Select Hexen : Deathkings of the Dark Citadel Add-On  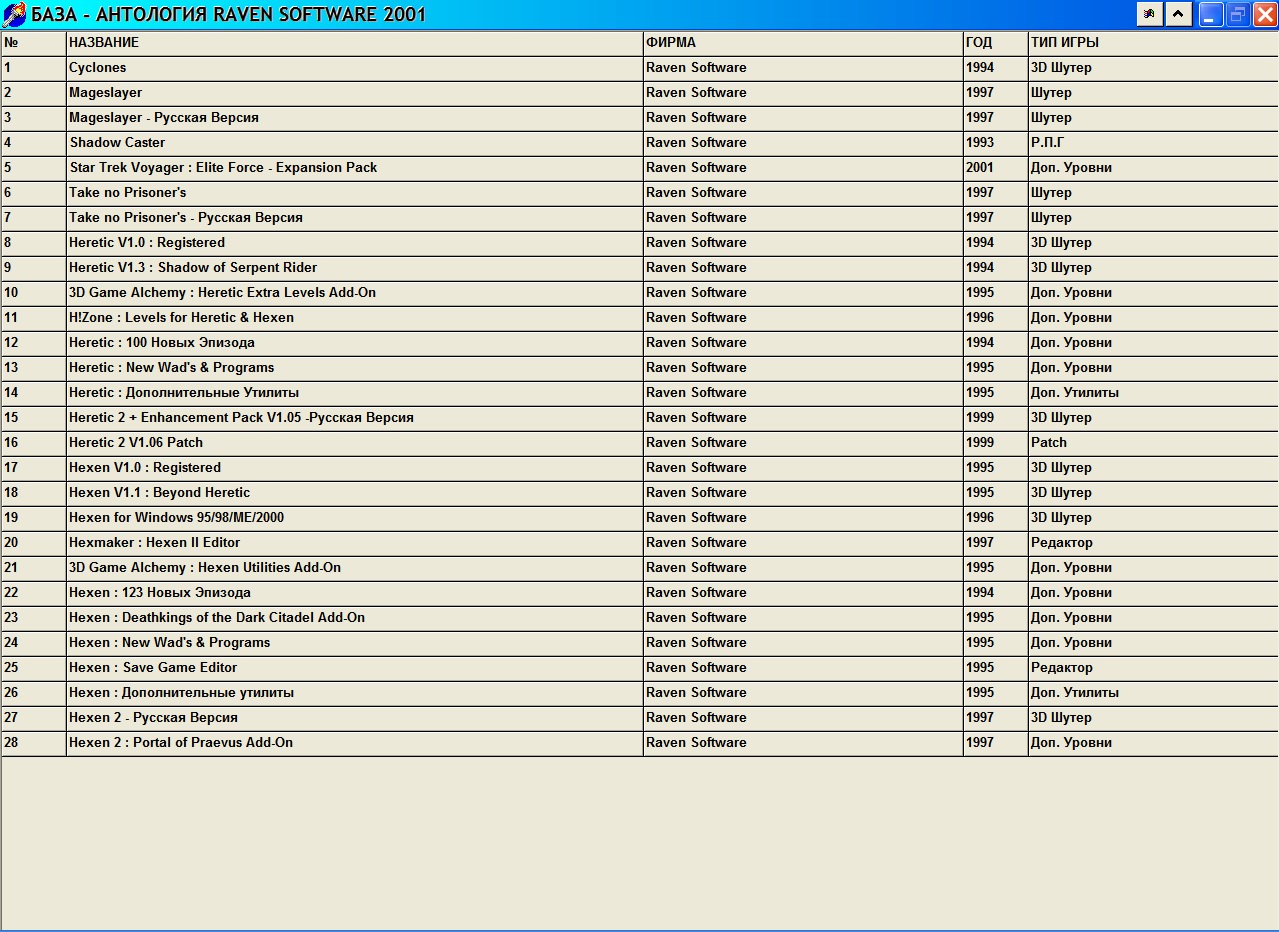(217, 618)
